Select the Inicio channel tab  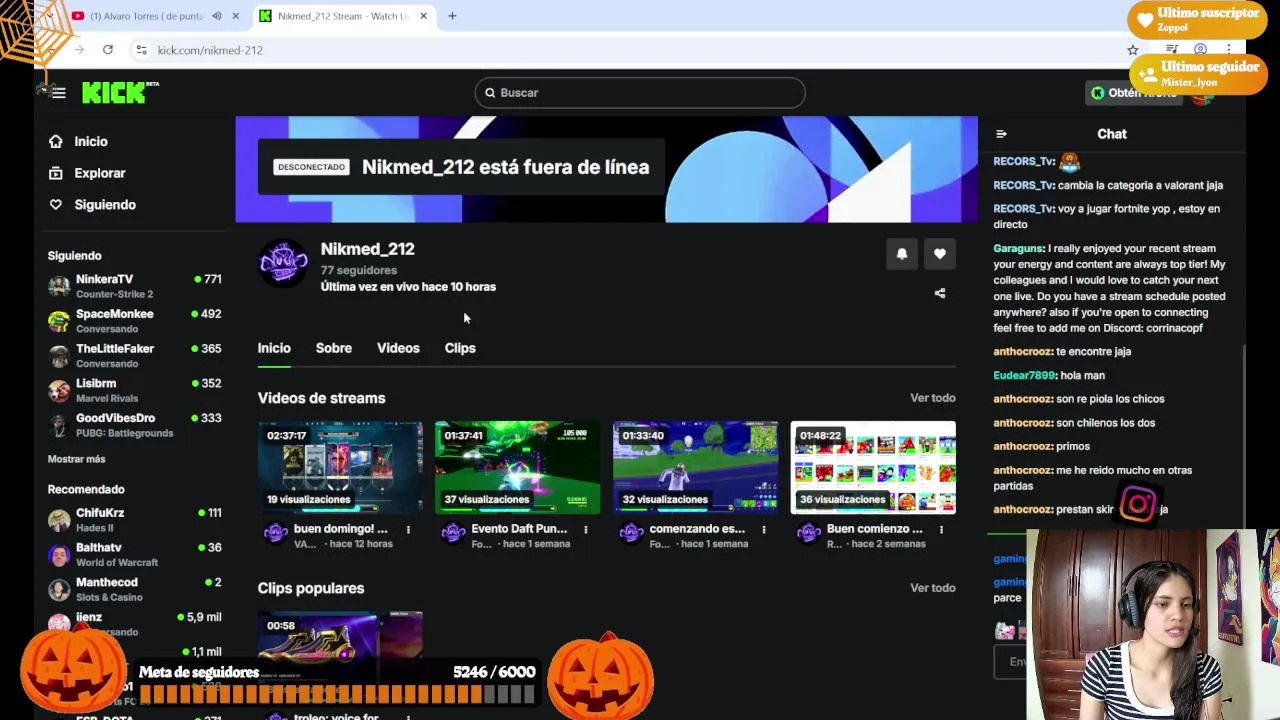click(x=274, y=348)
